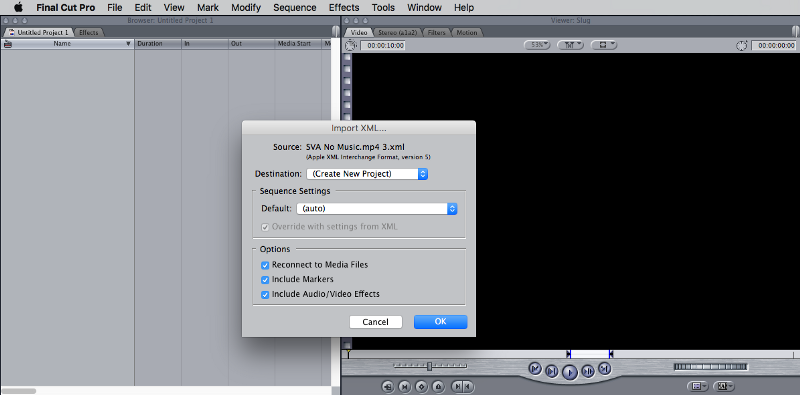Expand the Sequence Settings Default dropdown
This screenshot has width=800, height=395.
point(377,209)
